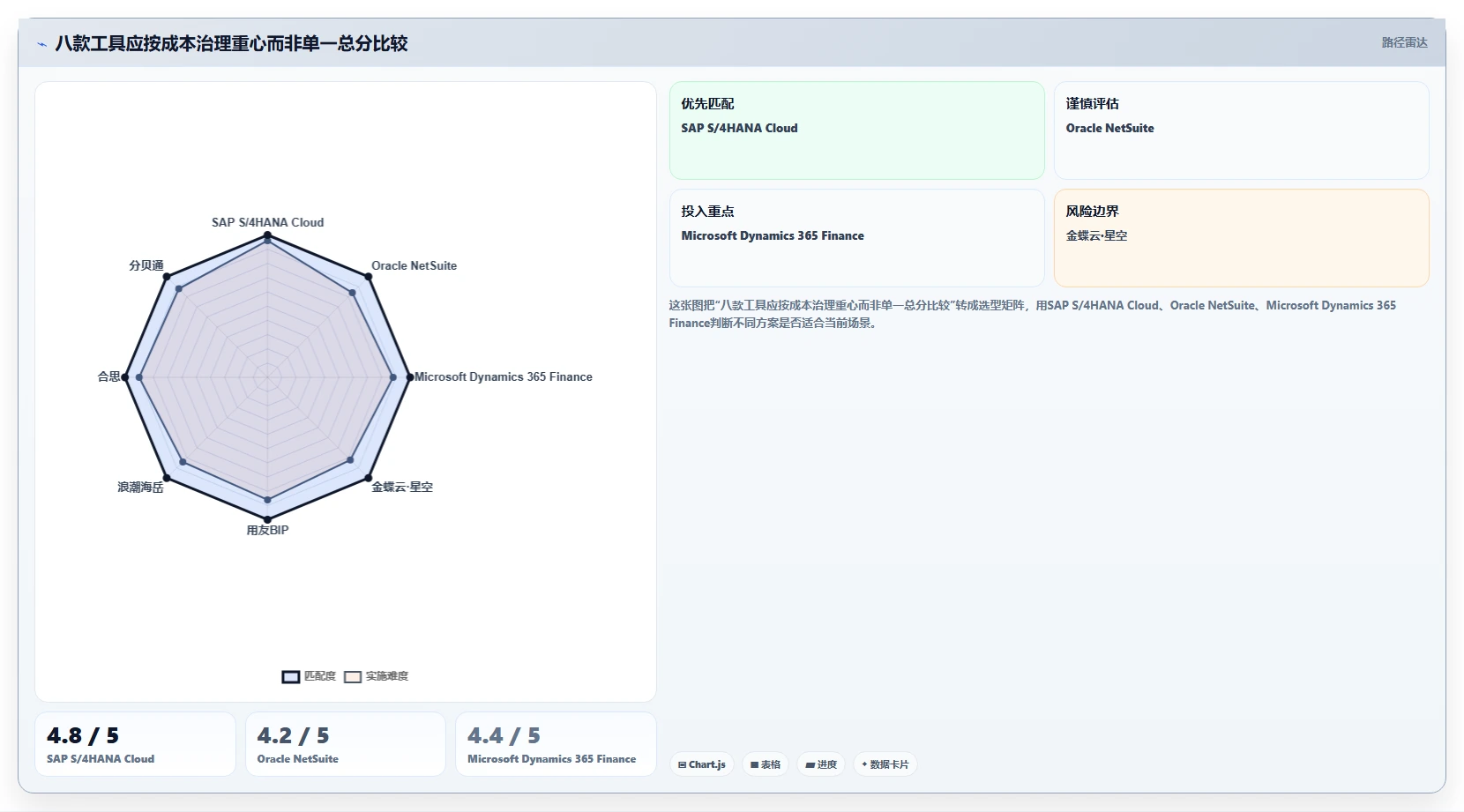This screenshot has width=1464, height=812.
Task: Click the 4.2 / 5 Oracle NetSuite score card
Action: [x=346, y=744]
